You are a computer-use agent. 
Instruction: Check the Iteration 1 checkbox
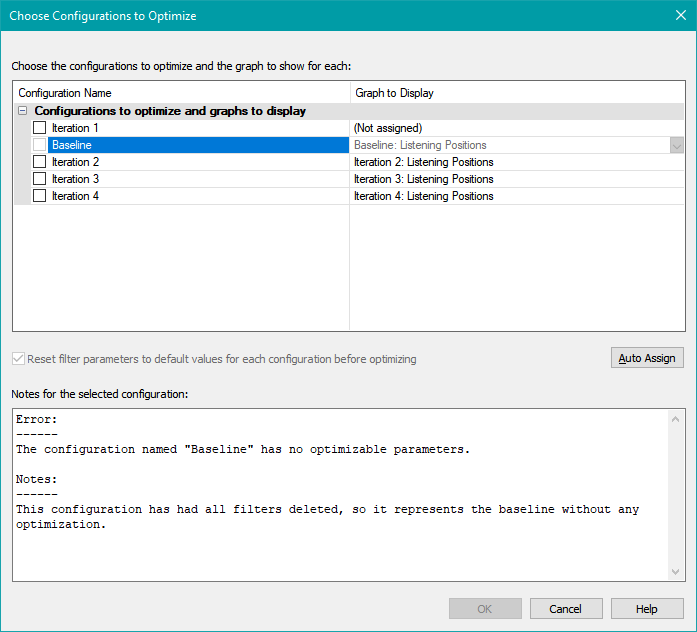pyautogui.click(x=40, y=128)
